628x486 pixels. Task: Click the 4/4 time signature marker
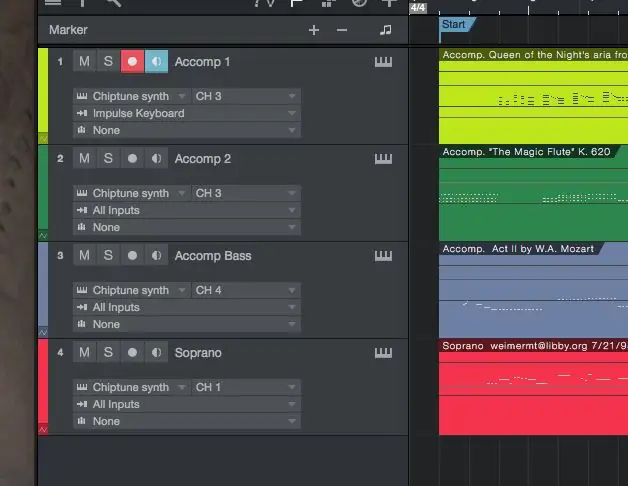pyautogui.click(x=418, y=8)
